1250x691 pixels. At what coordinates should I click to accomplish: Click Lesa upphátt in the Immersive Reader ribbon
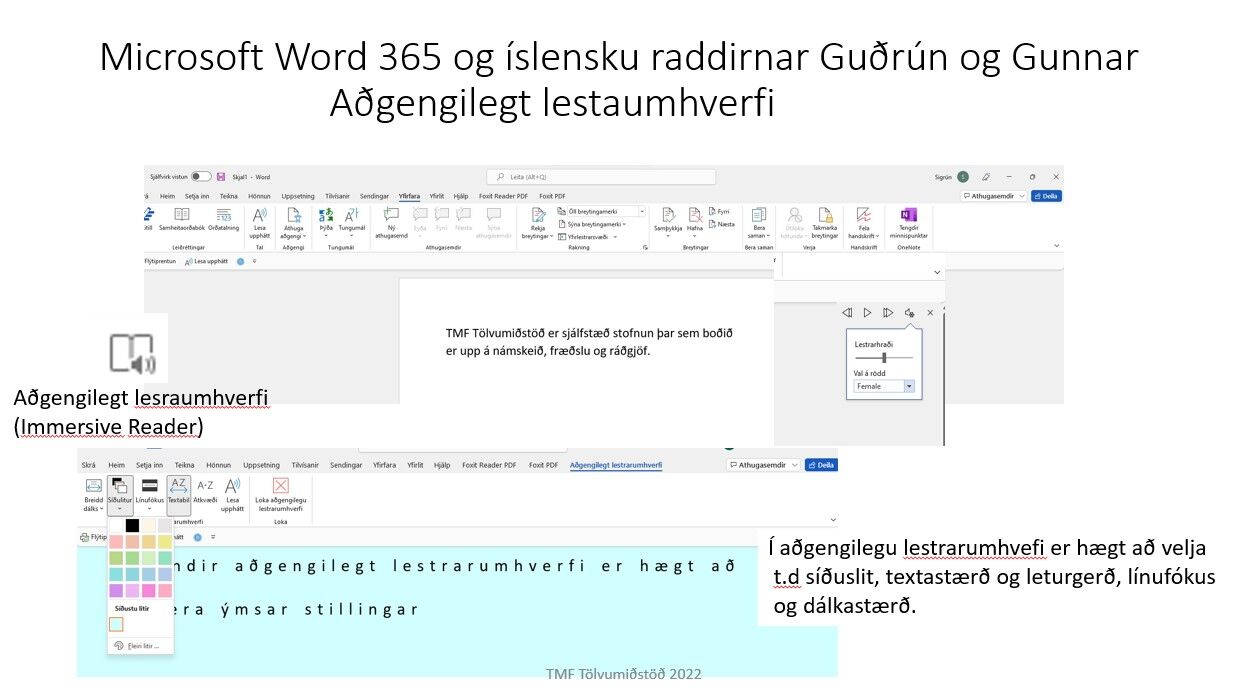click(233, 495)
